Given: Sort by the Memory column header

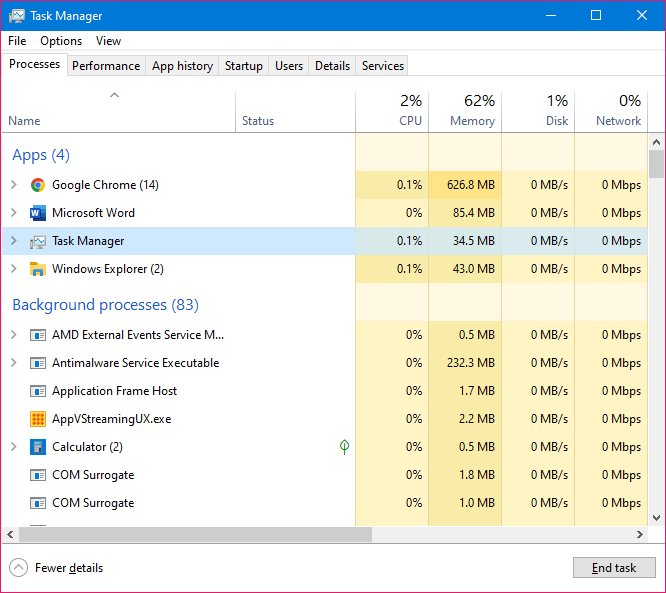Looking at the screenshot, I should click(x=465, y=111).
